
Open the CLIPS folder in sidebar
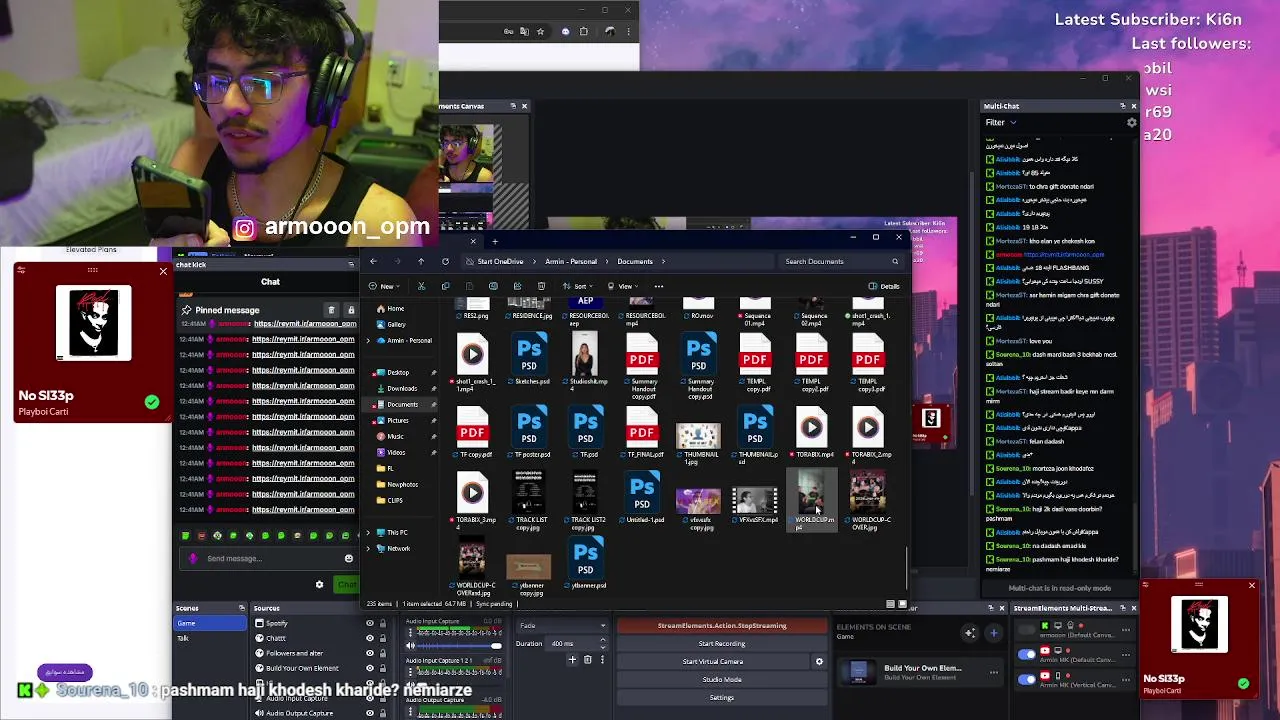coord(395,500)
